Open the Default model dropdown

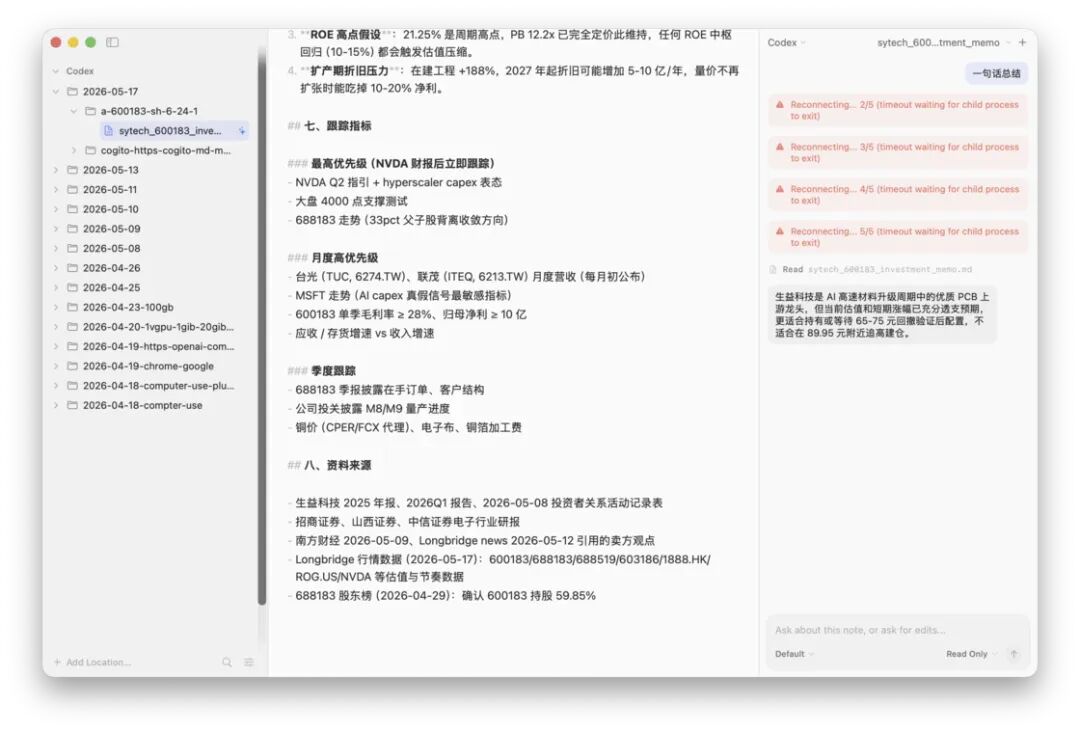pyautogui.click(x=794, y=654)
